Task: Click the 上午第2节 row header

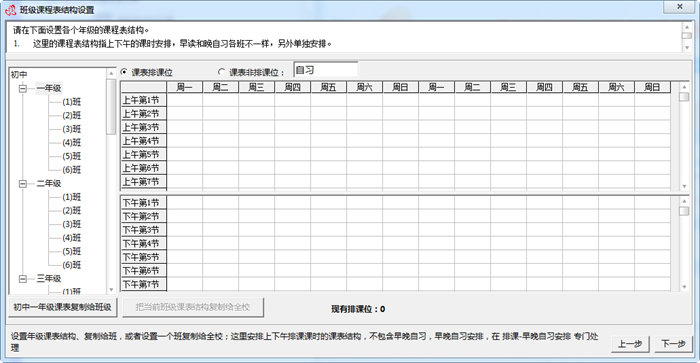Action: click(143, 113)
